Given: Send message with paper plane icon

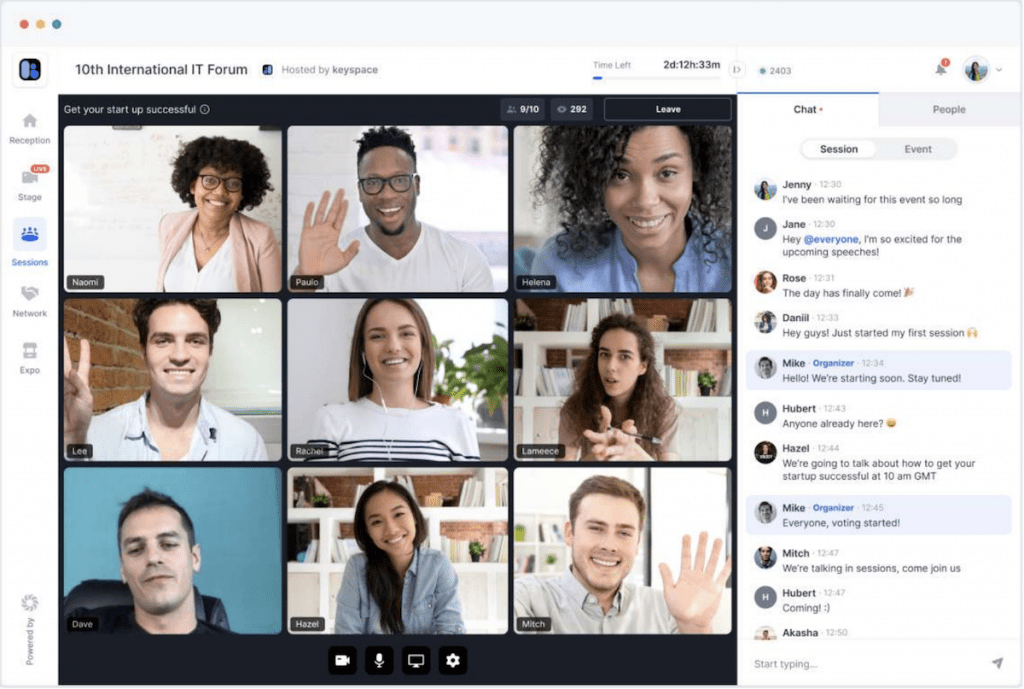Looking at the screenshot, I should 997,663.
